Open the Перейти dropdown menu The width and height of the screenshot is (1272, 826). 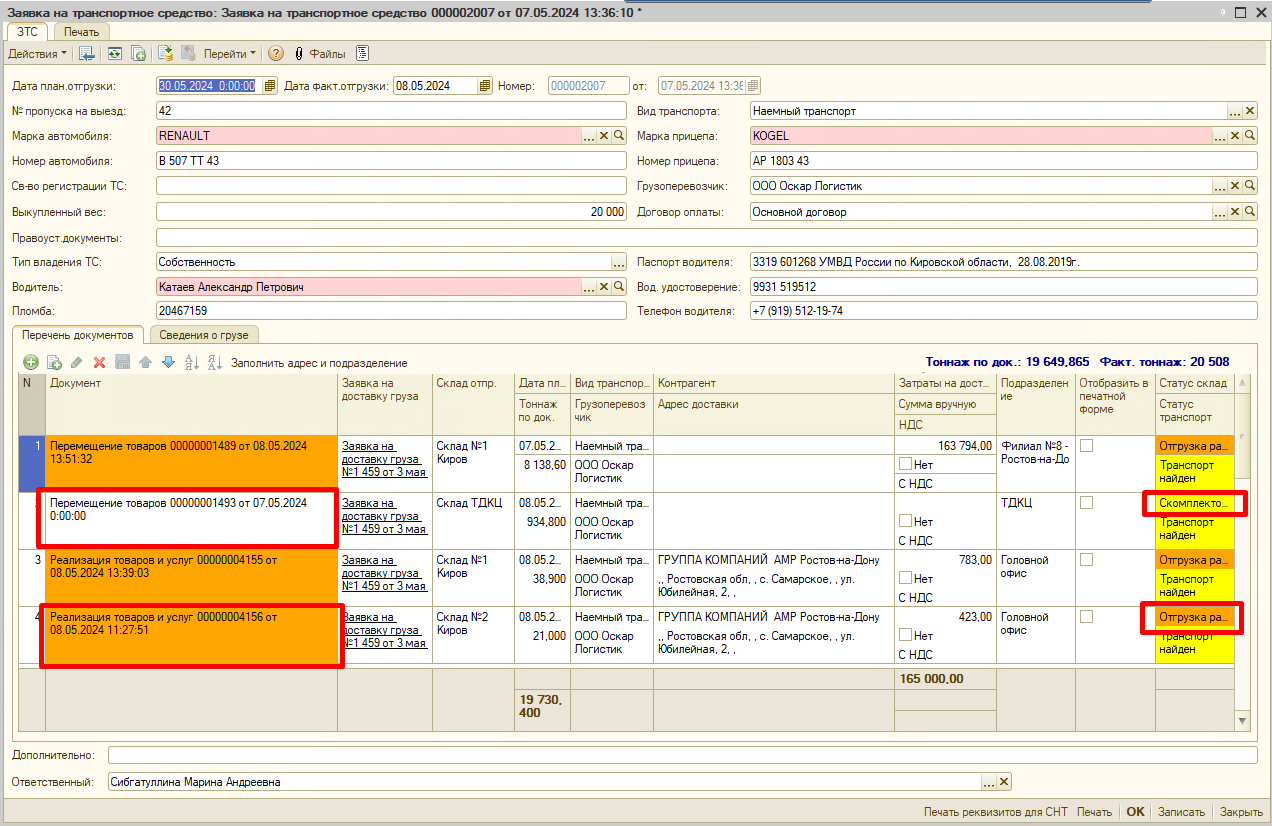[x=229, y=53]
